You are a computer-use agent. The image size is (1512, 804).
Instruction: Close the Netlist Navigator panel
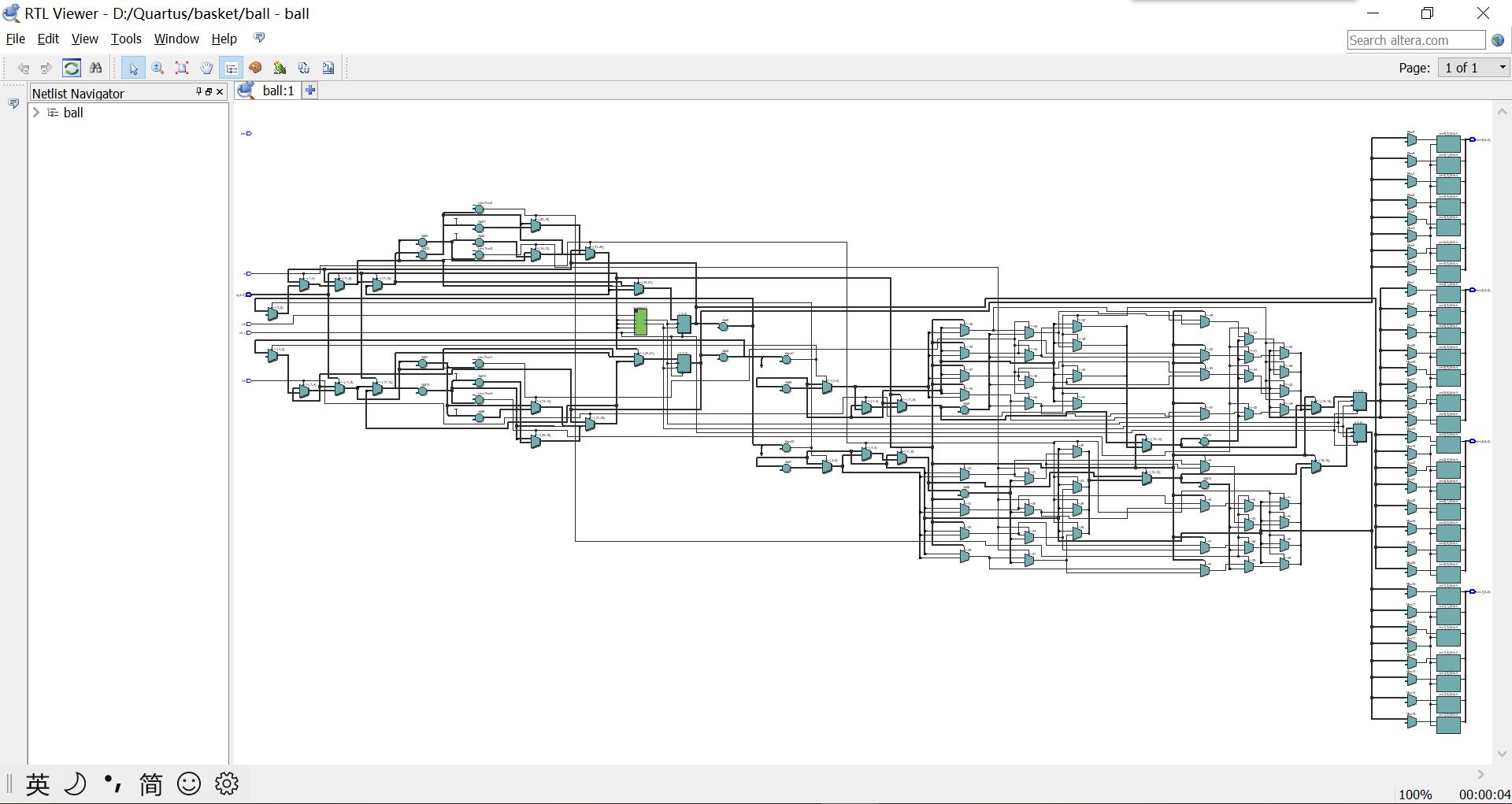click(220, 92)
